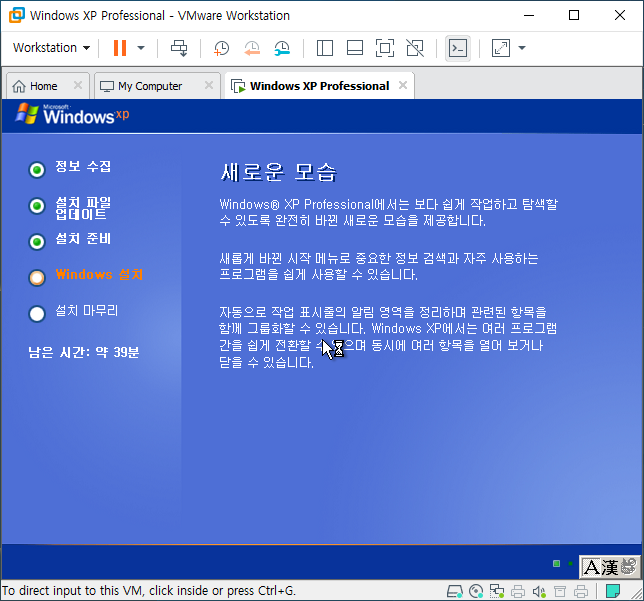Take a snapshot of the virtual machine
644x601 pixels.
(221, 48)
